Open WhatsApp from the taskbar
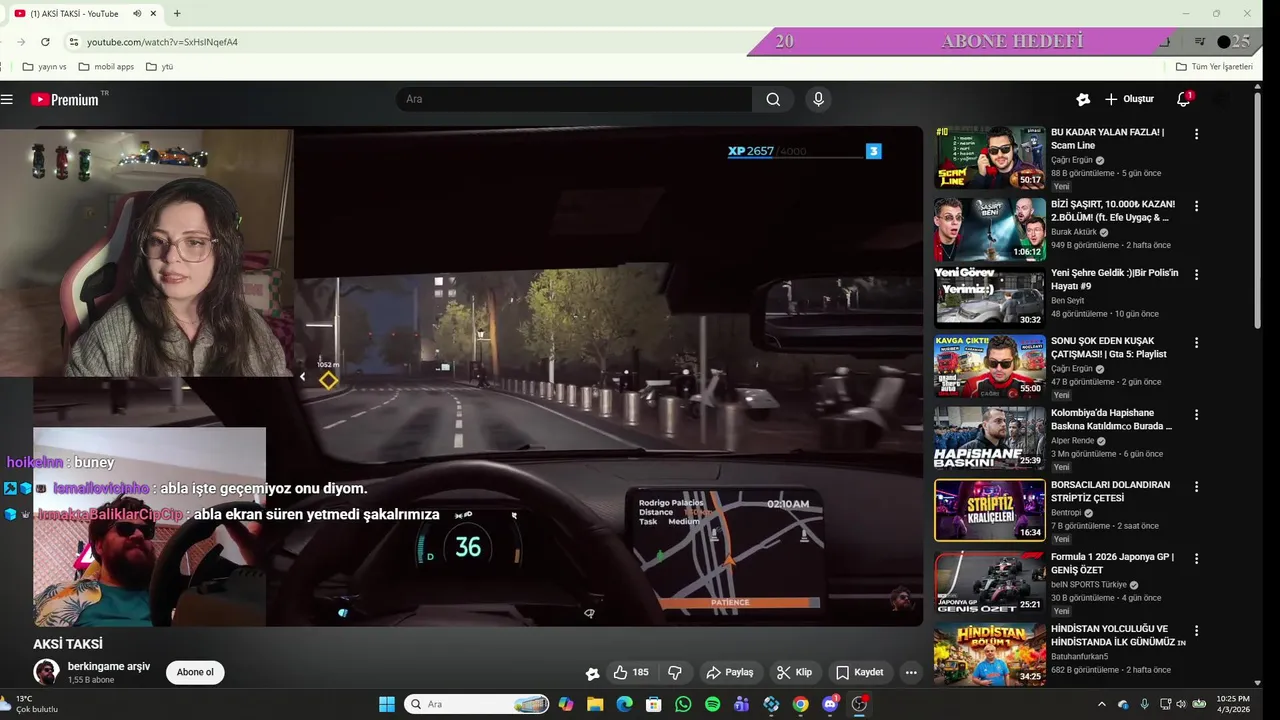The width and height of the screenshot is (1280, 720). point(683,704)
